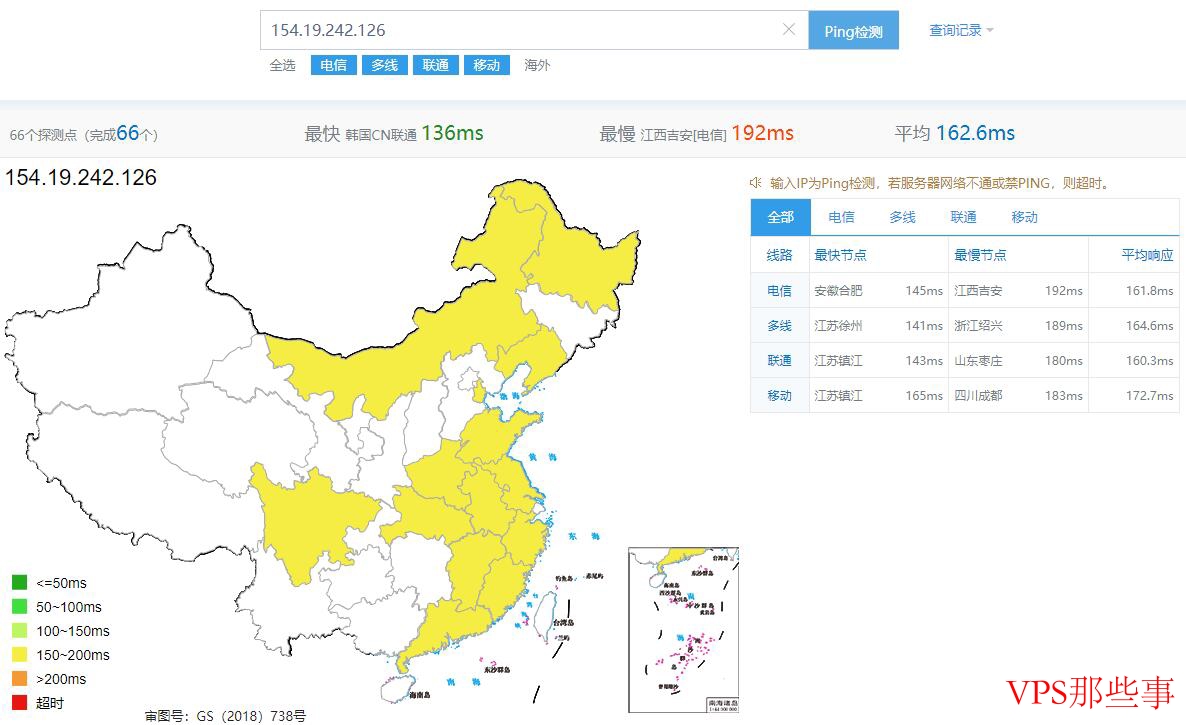Image resolution: width=1186 pixels, height=725 pixels.
Task: Click the 50~100ms legend swatch
Action: click(20, 606)
